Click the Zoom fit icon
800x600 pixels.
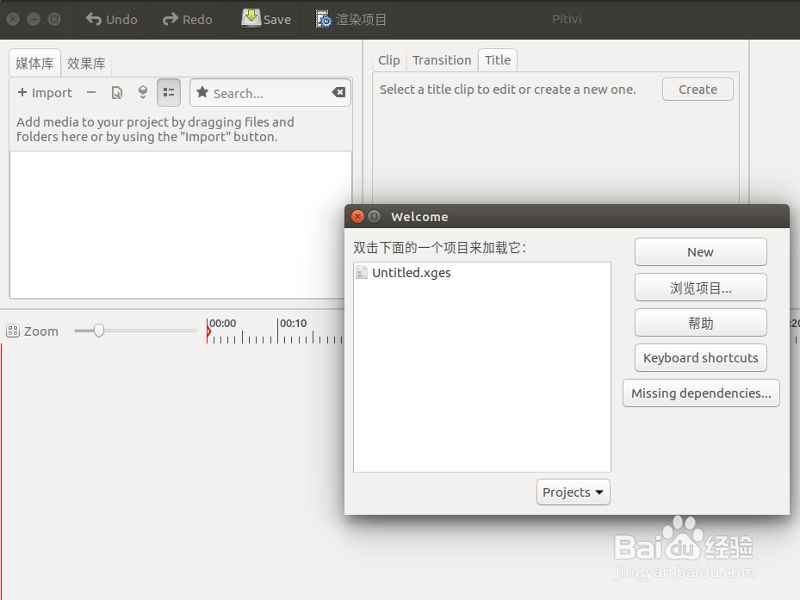click(x=13, y=331)
